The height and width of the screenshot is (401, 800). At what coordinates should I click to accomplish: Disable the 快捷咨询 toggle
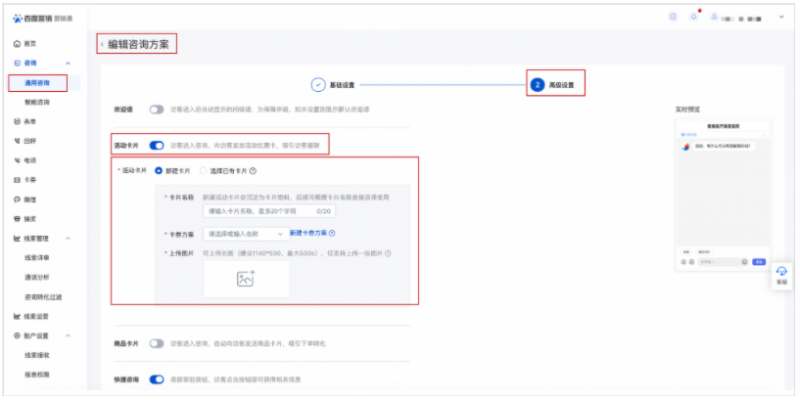tap(157, 380)
